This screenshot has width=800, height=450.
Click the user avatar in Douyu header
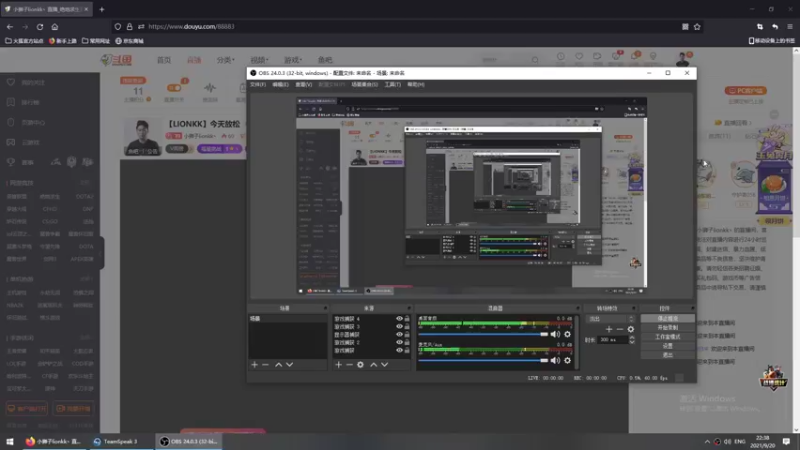tap(683, 59)
